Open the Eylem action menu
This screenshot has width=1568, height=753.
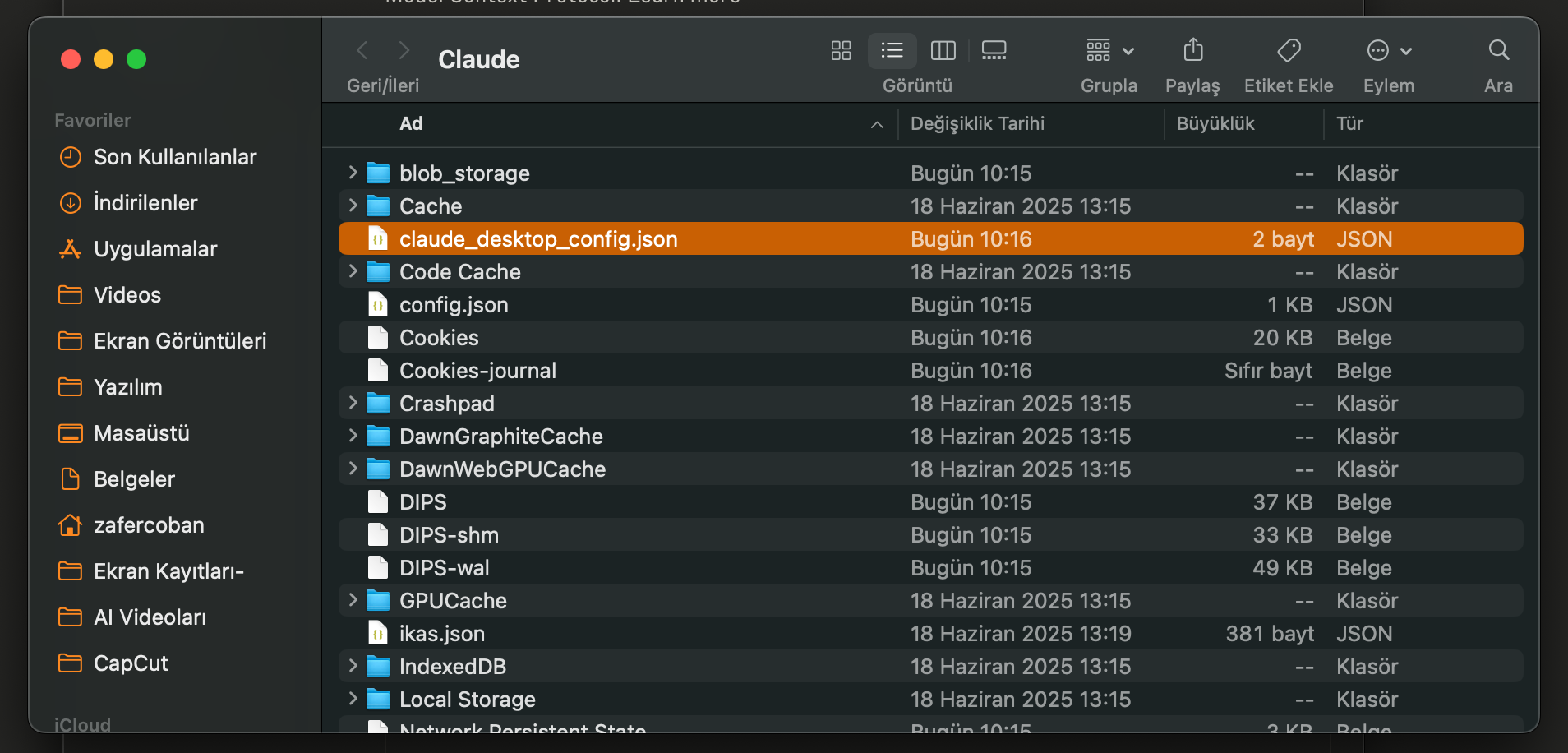(1389, 51)
